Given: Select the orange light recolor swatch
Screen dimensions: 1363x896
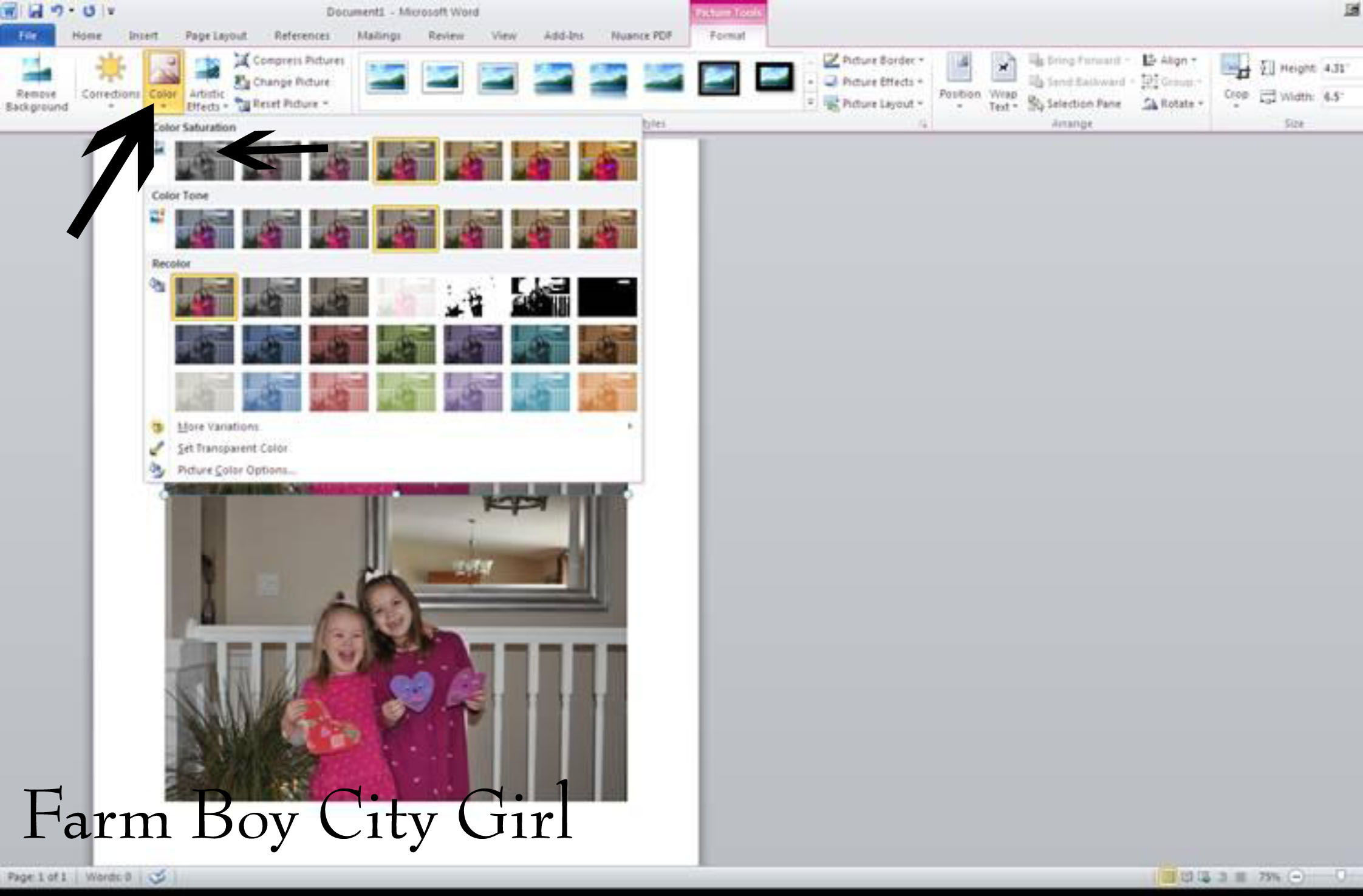Looking at the screenshot, I should tap(607, 392).
